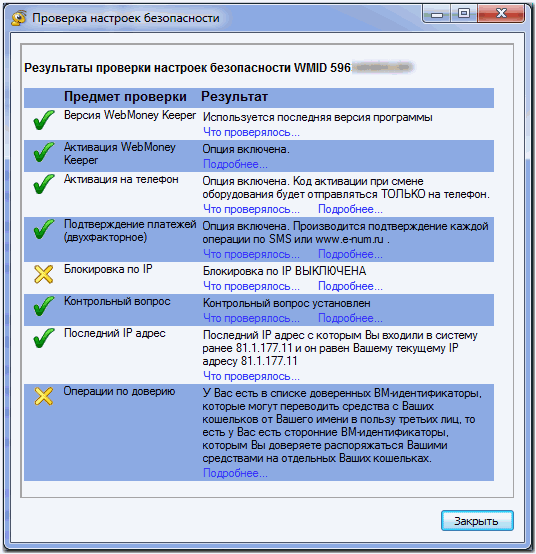
Task: Open 'Что проверялось...' in Активация на телефон row
Action: (x=251, y=209)
